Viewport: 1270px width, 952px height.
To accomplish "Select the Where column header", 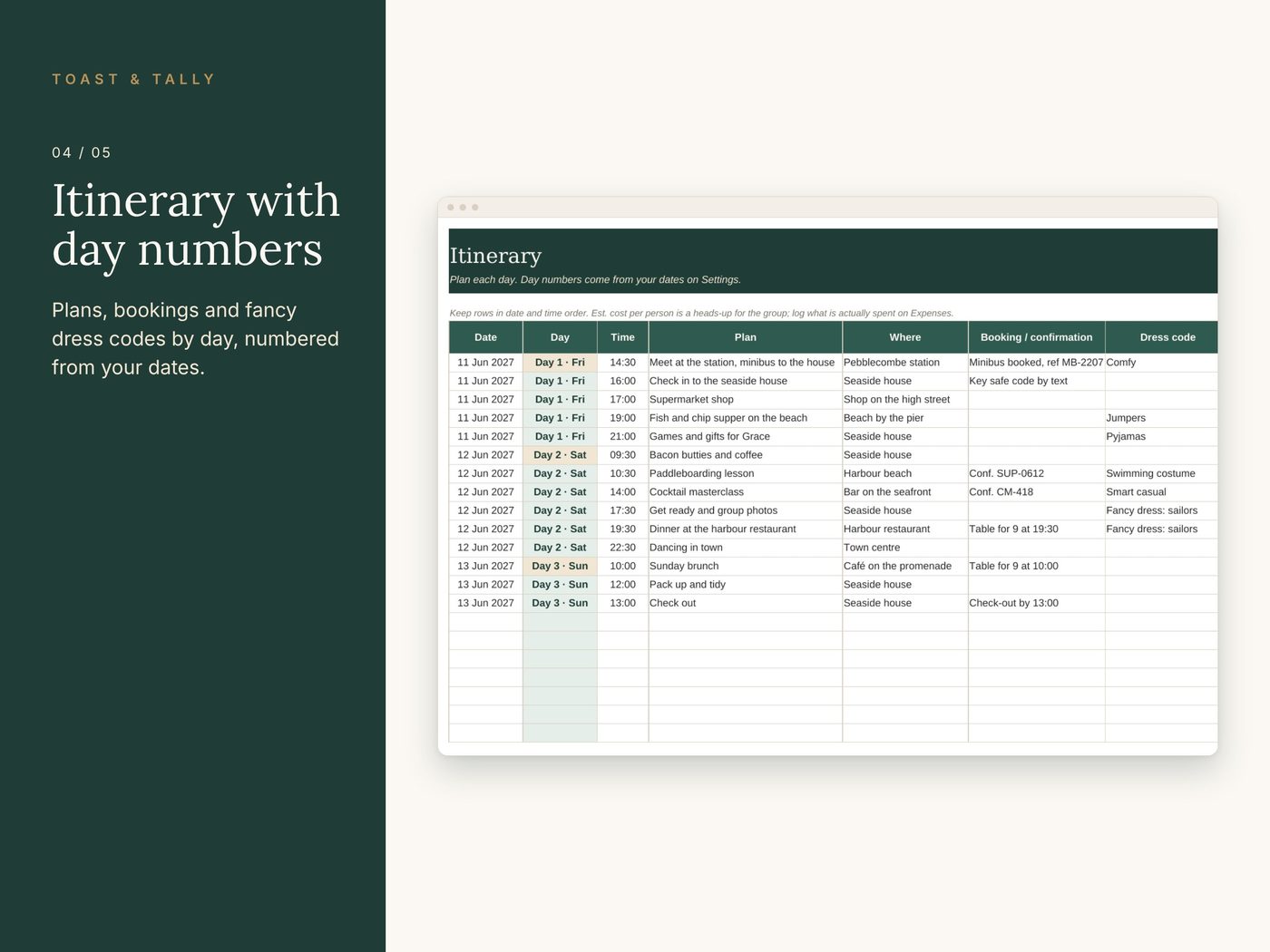I will coord(905,337).
